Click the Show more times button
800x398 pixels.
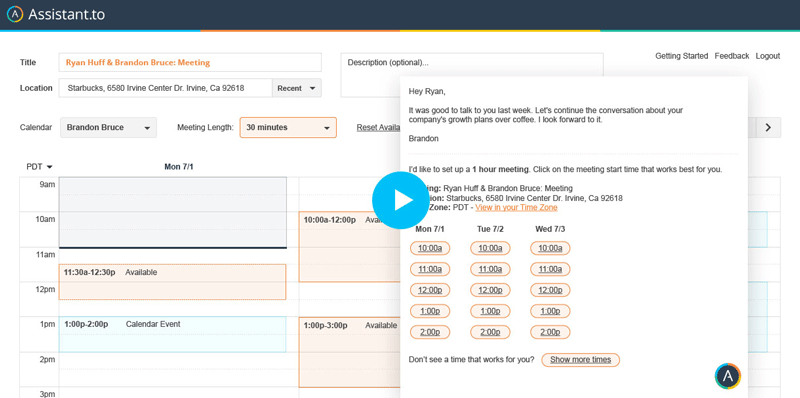tap(580, 360)
